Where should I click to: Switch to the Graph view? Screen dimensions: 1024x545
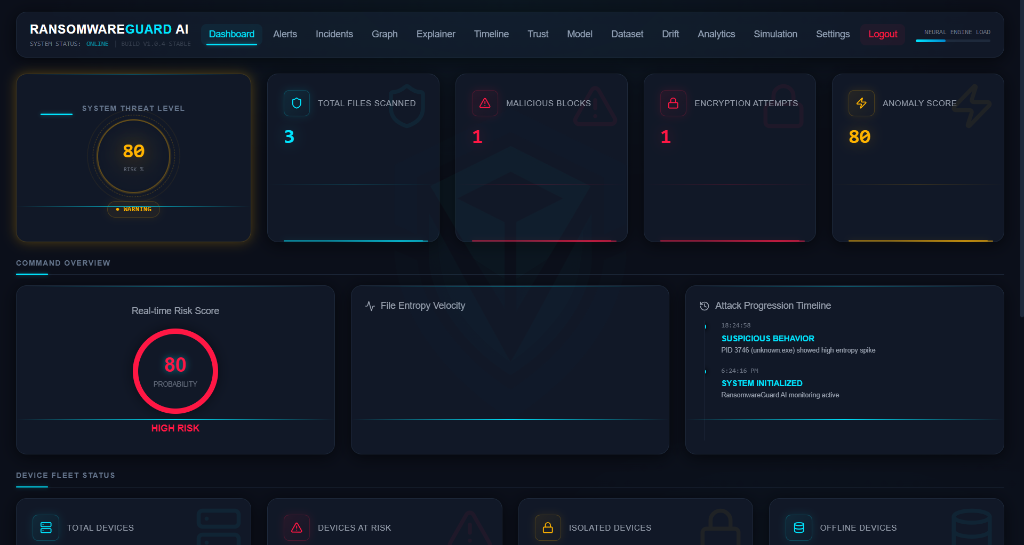tap(384, 34)
